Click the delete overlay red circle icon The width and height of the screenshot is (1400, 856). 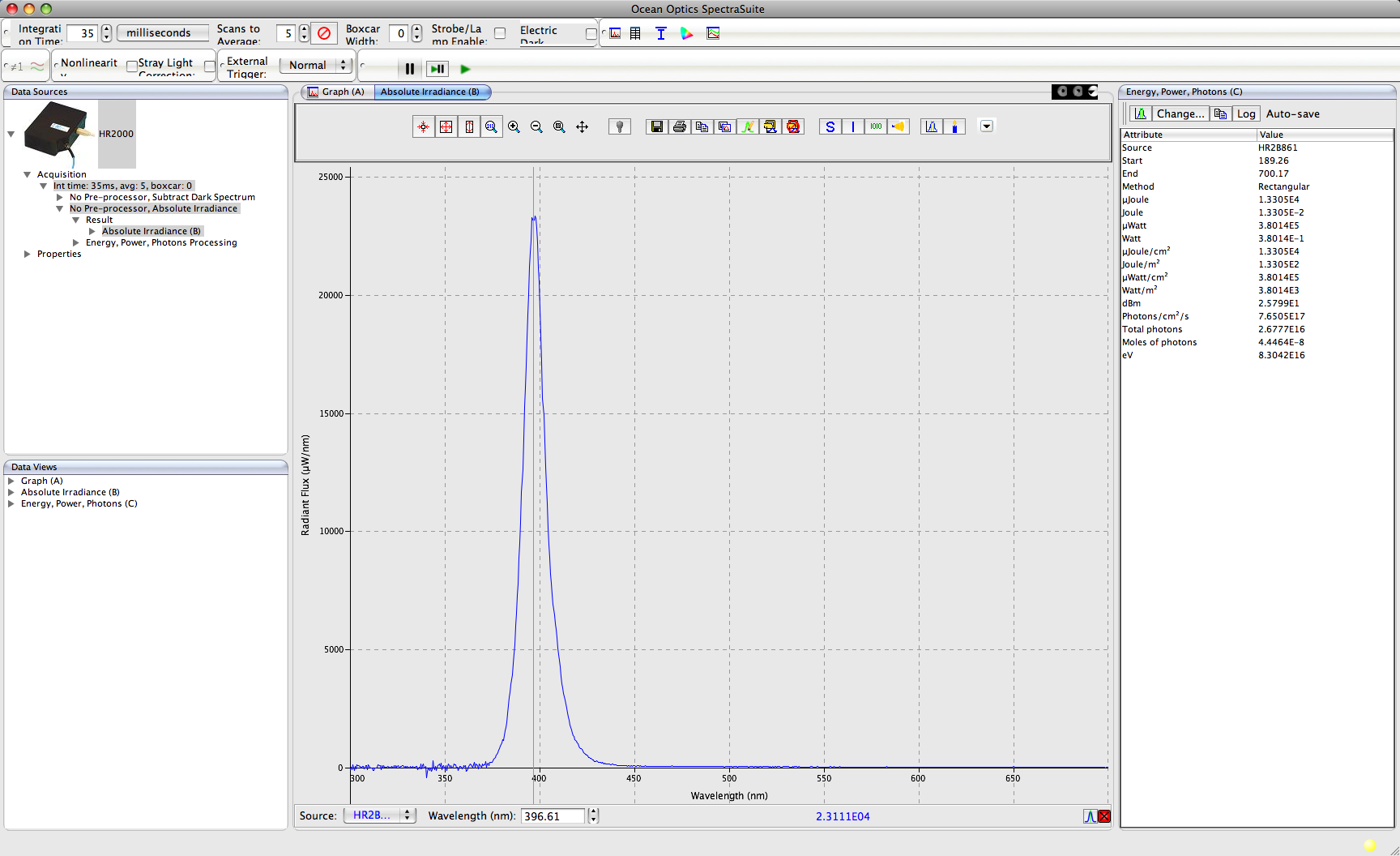tap(793, 126)
